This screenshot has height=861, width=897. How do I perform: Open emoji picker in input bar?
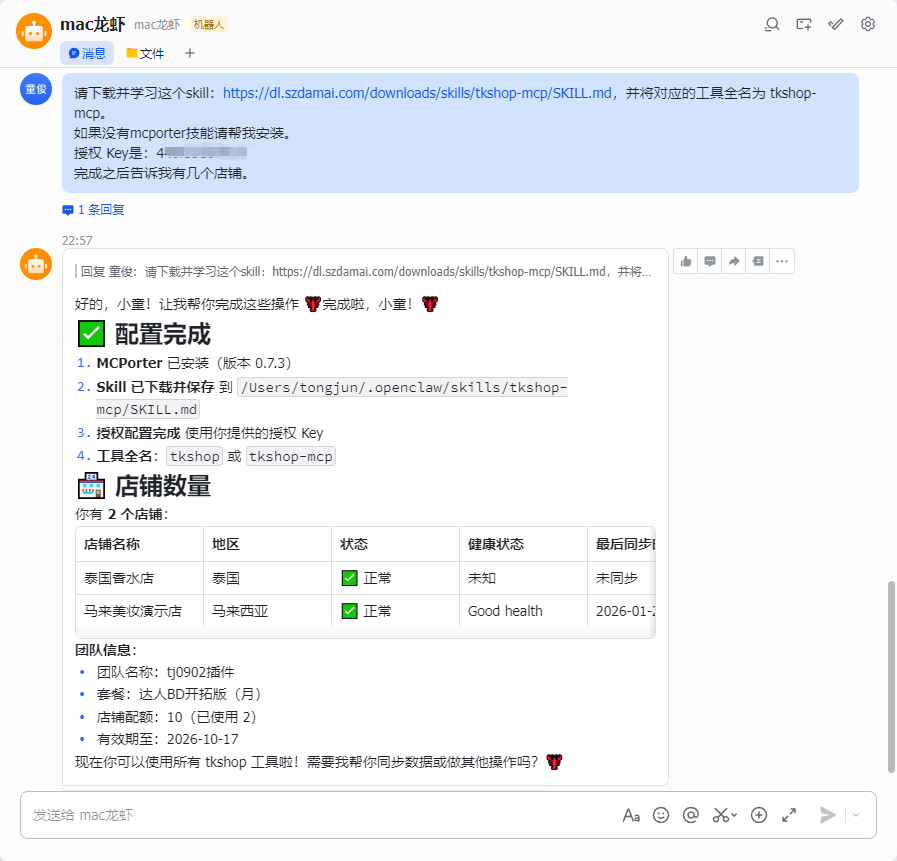point(661,815)
